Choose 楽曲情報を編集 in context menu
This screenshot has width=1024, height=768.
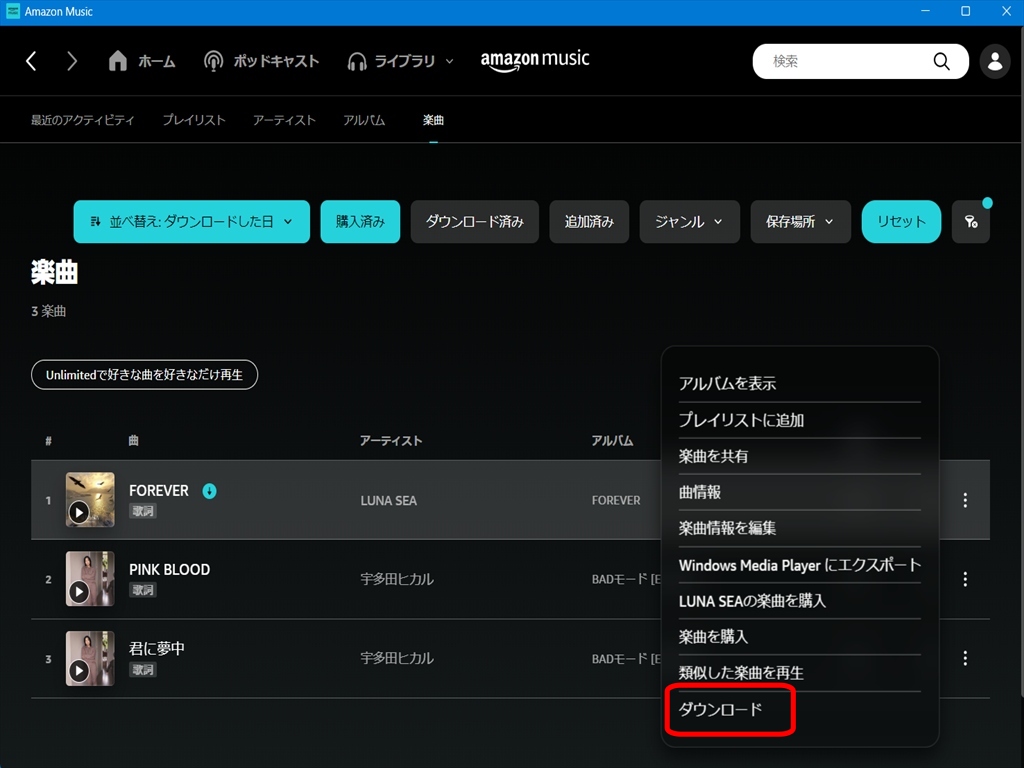pos(799,528)
